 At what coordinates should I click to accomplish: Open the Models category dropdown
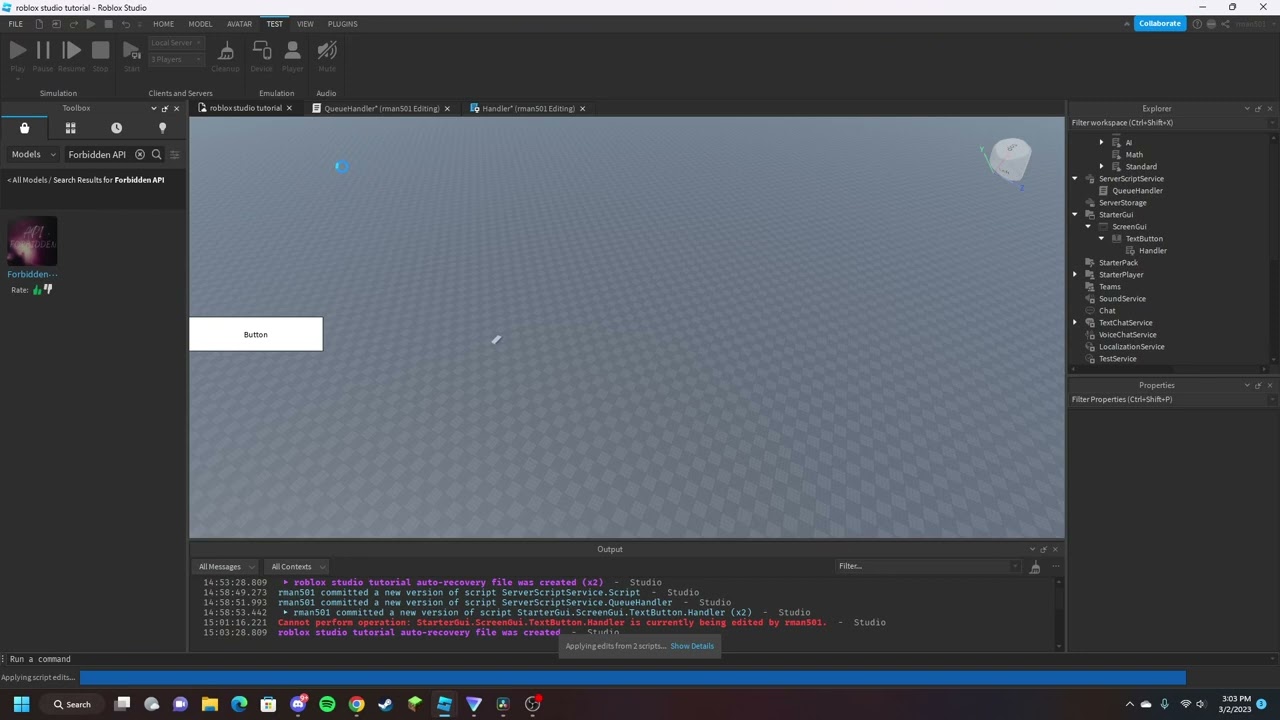pyautogui.click(x=32, y=155)
